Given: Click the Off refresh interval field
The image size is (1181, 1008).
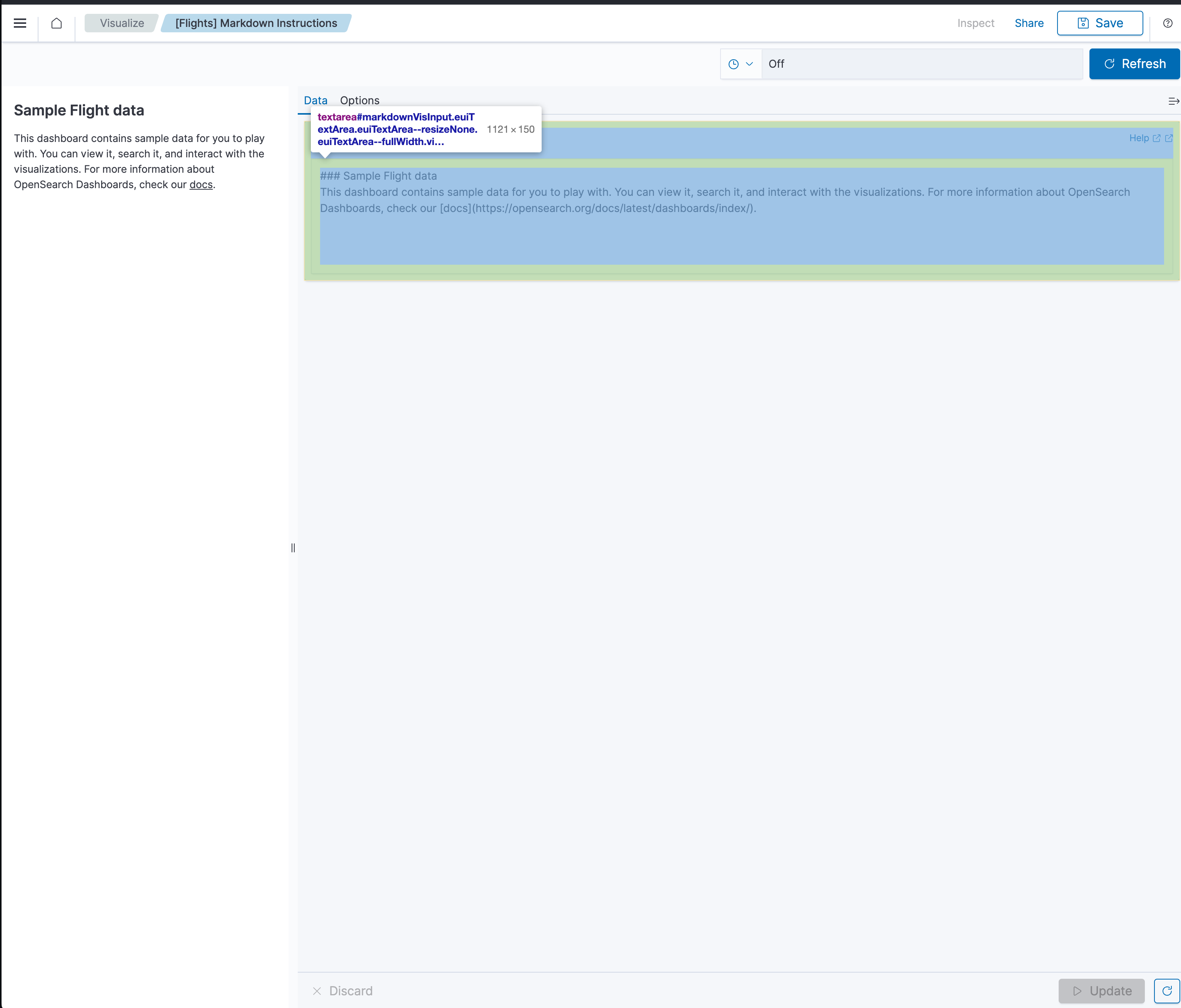Looking at the screenshot, I should pyautogui.click(x=922, y=63).
